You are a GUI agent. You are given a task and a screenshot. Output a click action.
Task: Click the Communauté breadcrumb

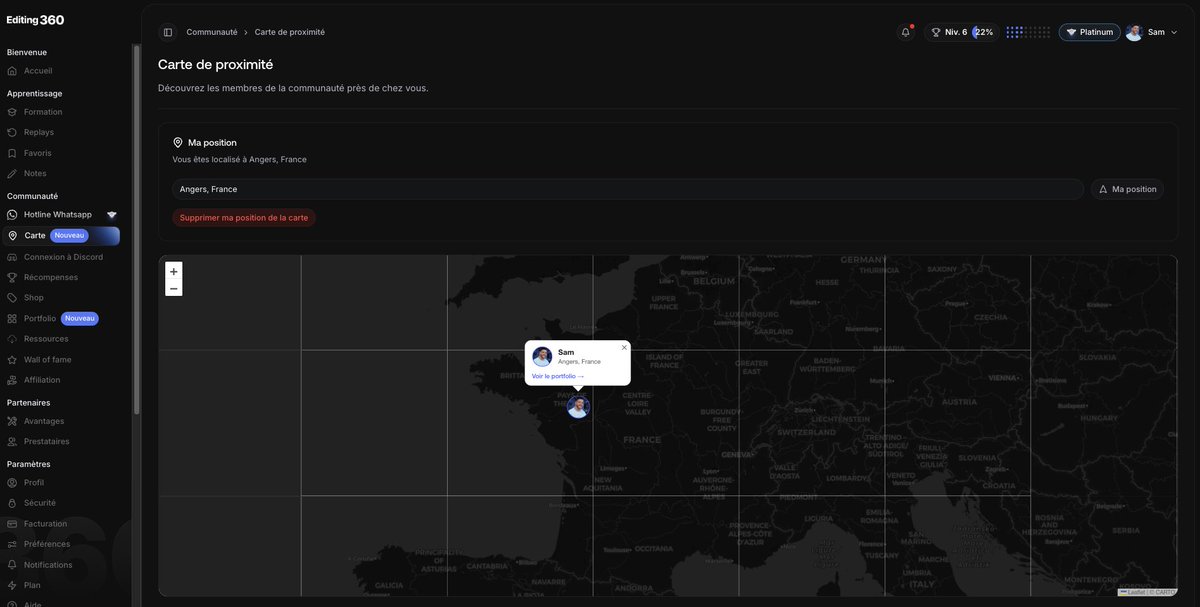pos(212,32)
